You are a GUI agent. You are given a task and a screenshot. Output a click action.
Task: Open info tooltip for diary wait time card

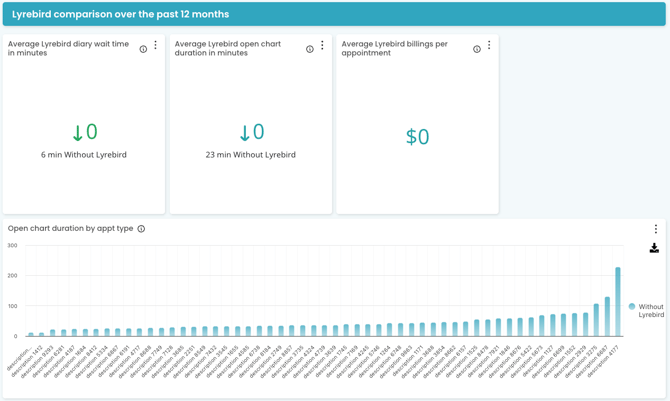143,49
